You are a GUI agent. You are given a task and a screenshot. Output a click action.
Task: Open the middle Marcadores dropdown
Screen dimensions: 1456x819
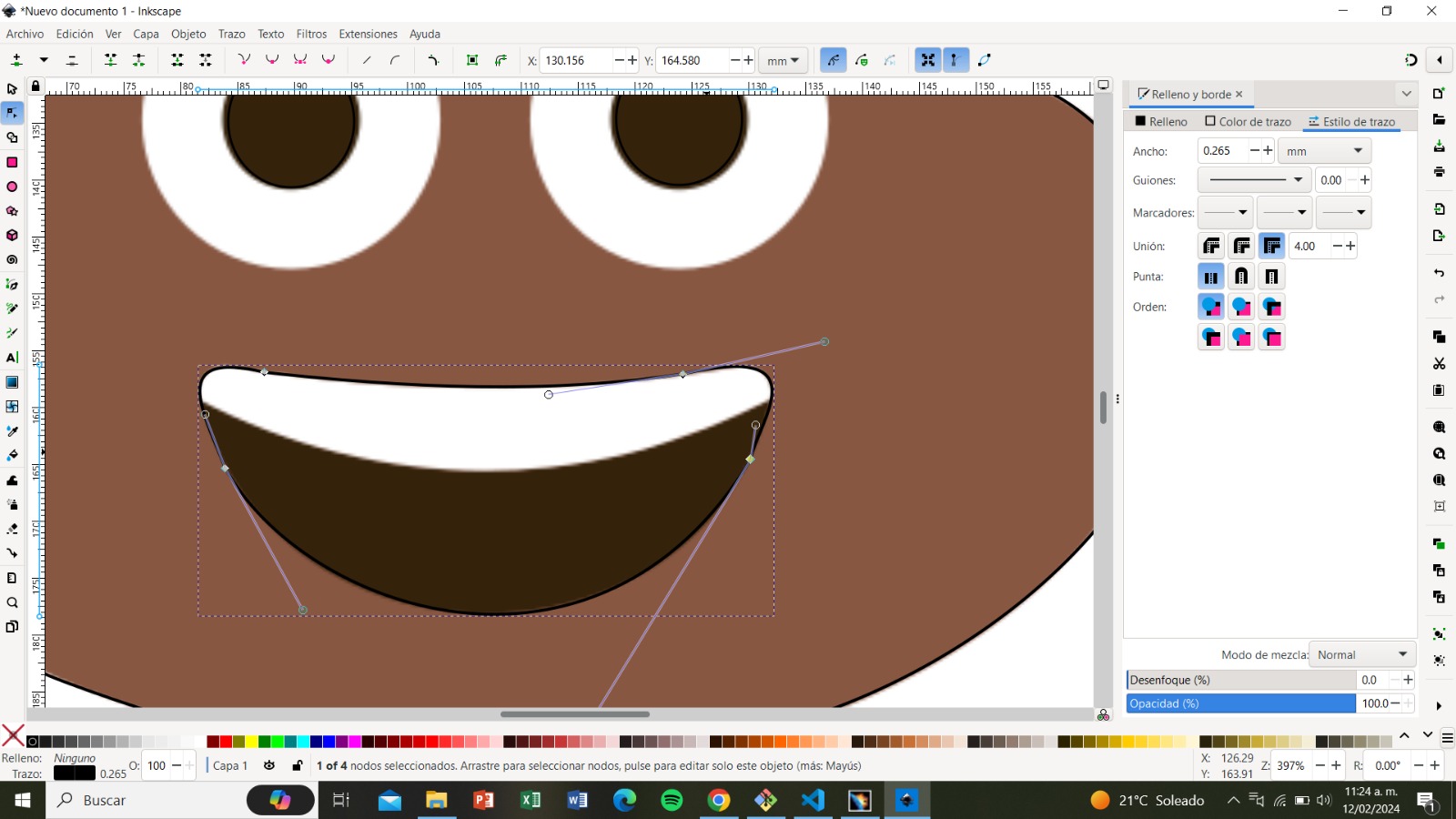click(1284, 213)
